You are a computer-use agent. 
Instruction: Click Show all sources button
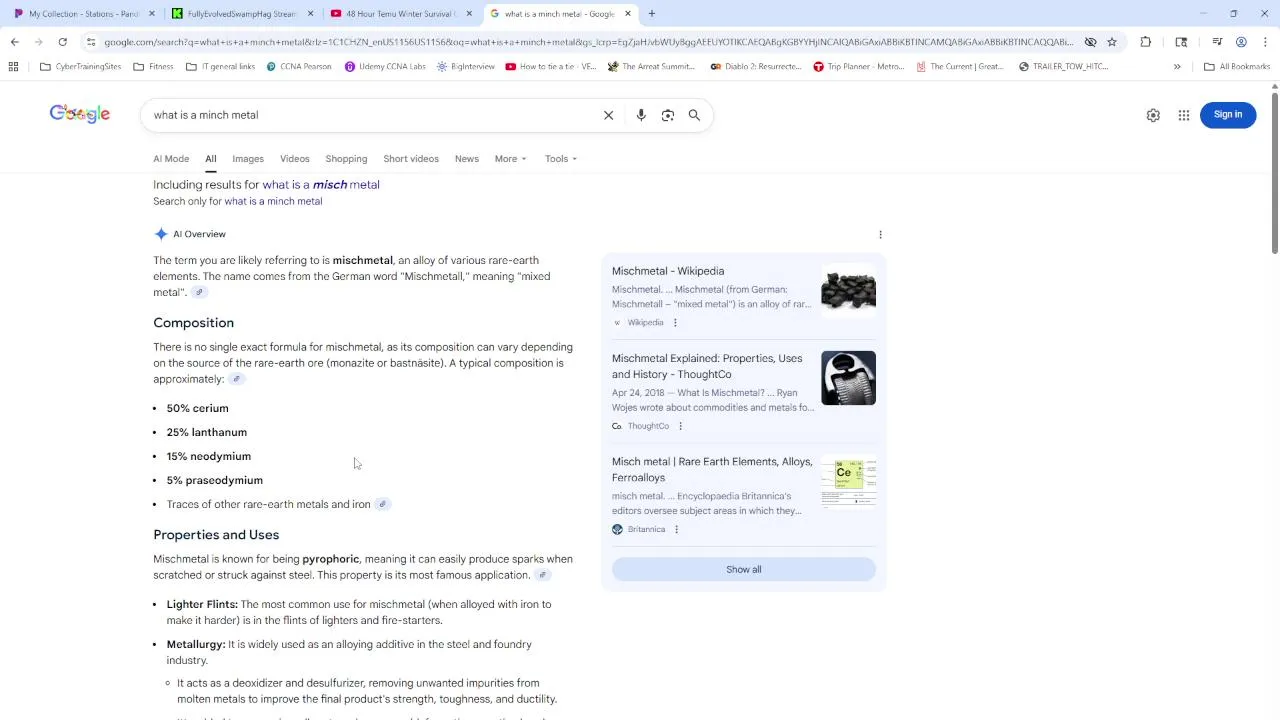click(x=744, y=569)
